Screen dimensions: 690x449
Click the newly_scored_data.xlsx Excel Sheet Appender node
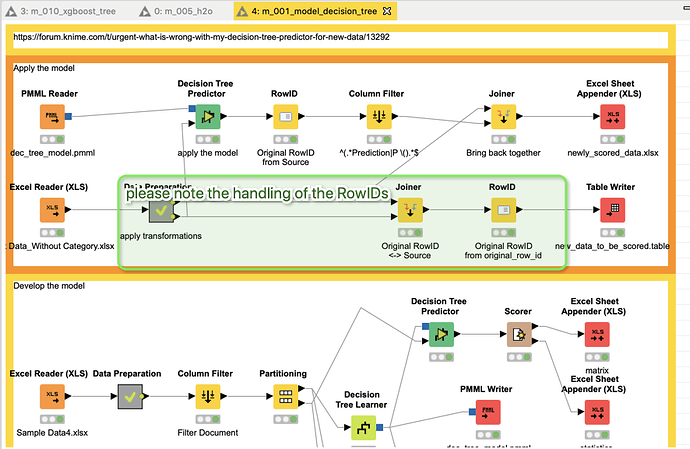click(x=612, y=118)
